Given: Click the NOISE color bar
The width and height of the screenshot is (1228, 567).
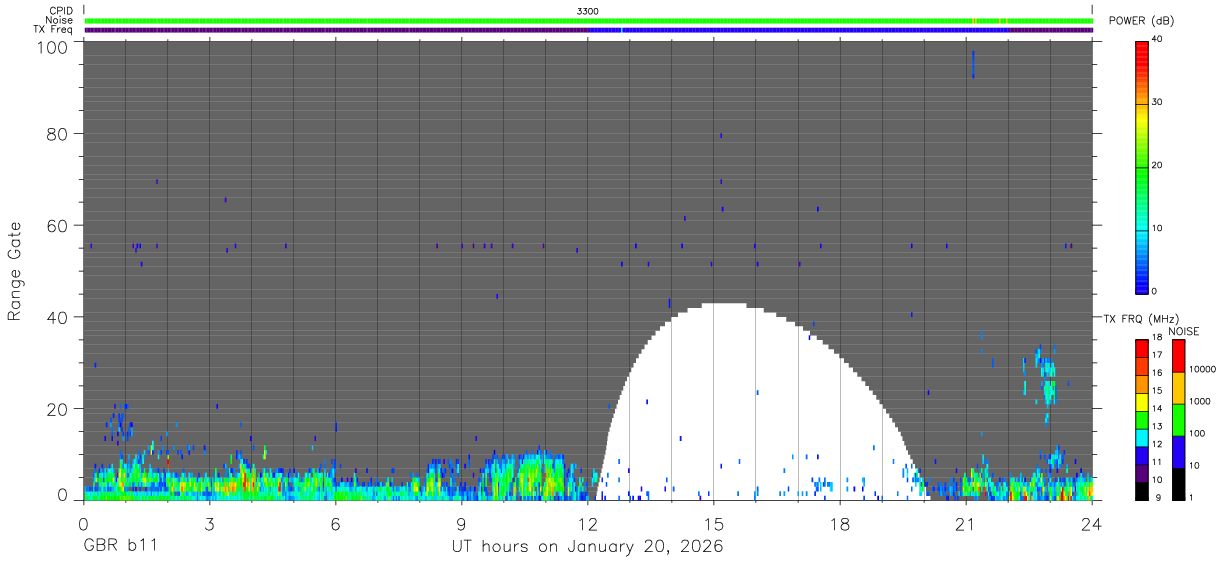Looking at the screenshot, I should (1178, 418).
